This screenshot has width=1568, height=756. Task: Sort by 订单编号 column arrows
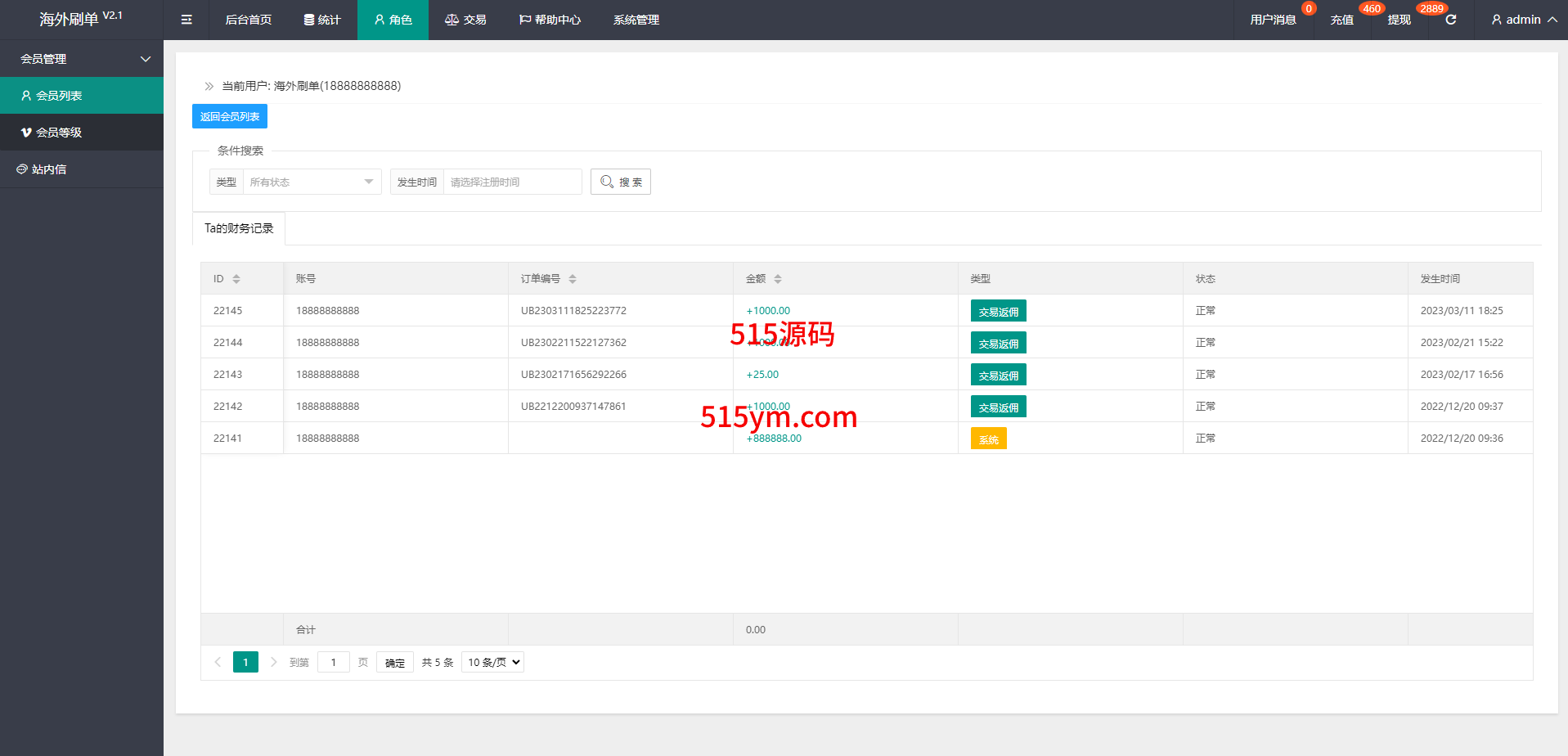coord(573,279)
